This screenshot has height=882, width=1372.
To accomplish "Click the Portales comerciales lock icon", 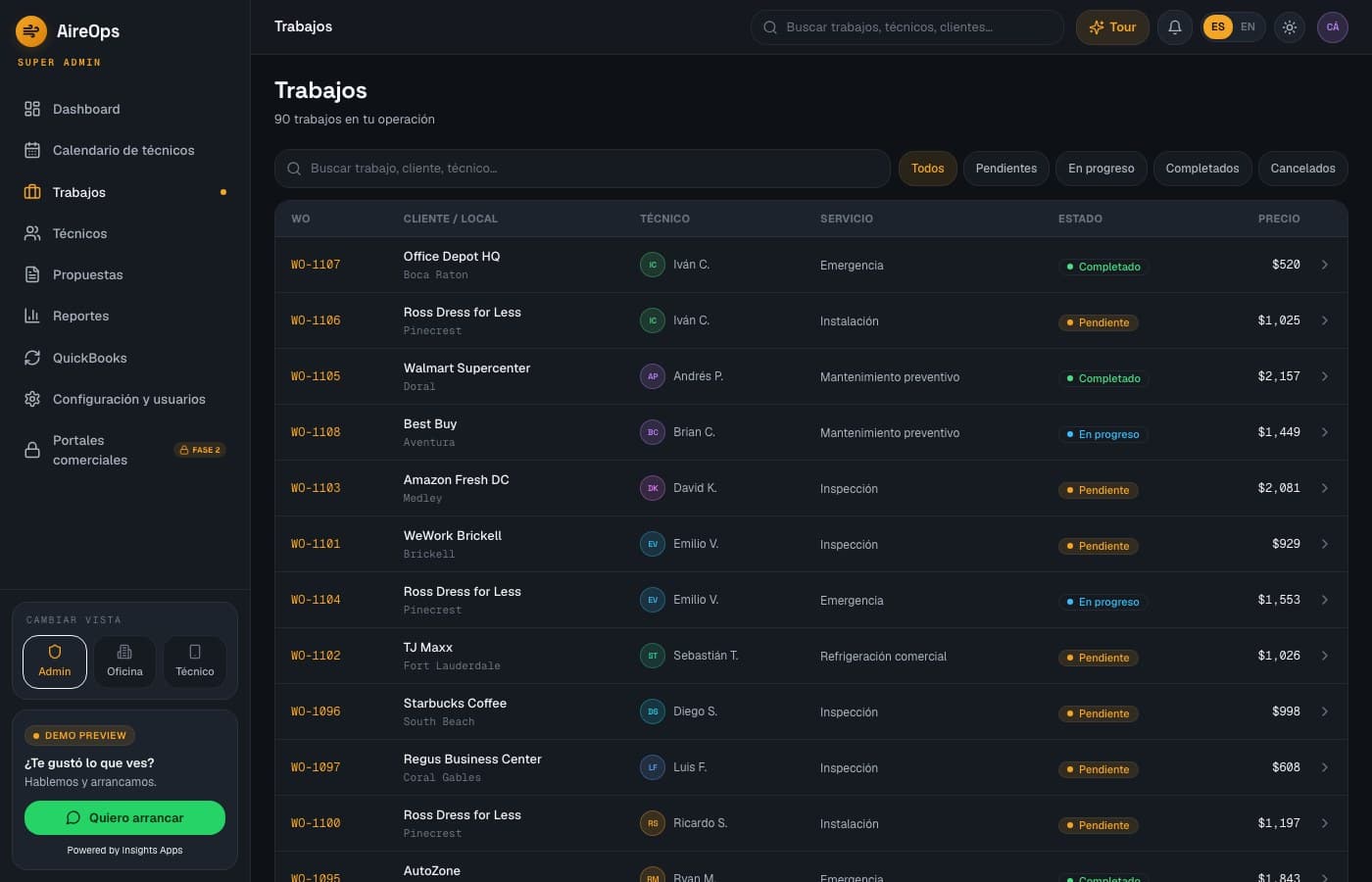I will pyautogui.click(x=32, y=450).
